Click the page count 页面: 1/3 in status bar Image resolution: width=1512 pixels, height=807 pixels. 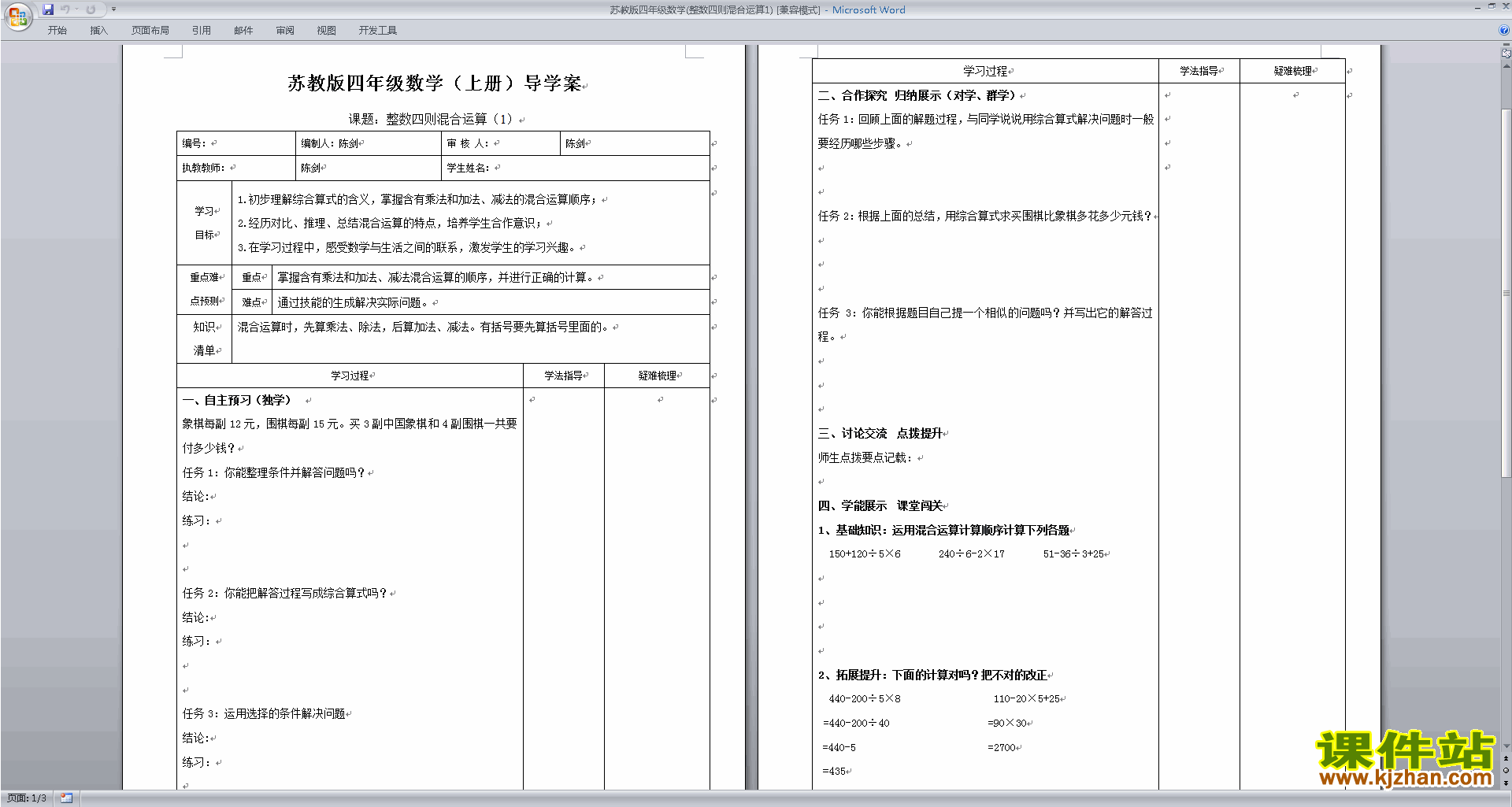pos(27,798)
